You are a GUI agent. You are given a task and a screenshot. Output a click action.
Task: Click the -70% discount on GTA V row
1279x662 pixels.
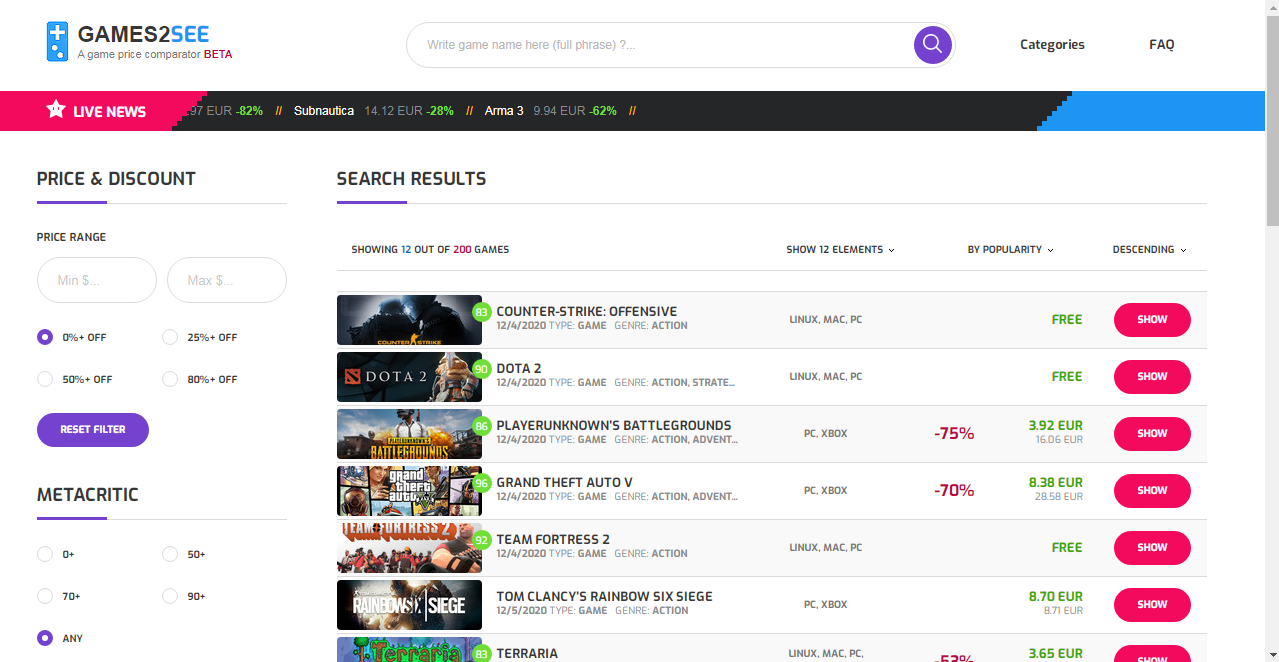tap(954, 490)
